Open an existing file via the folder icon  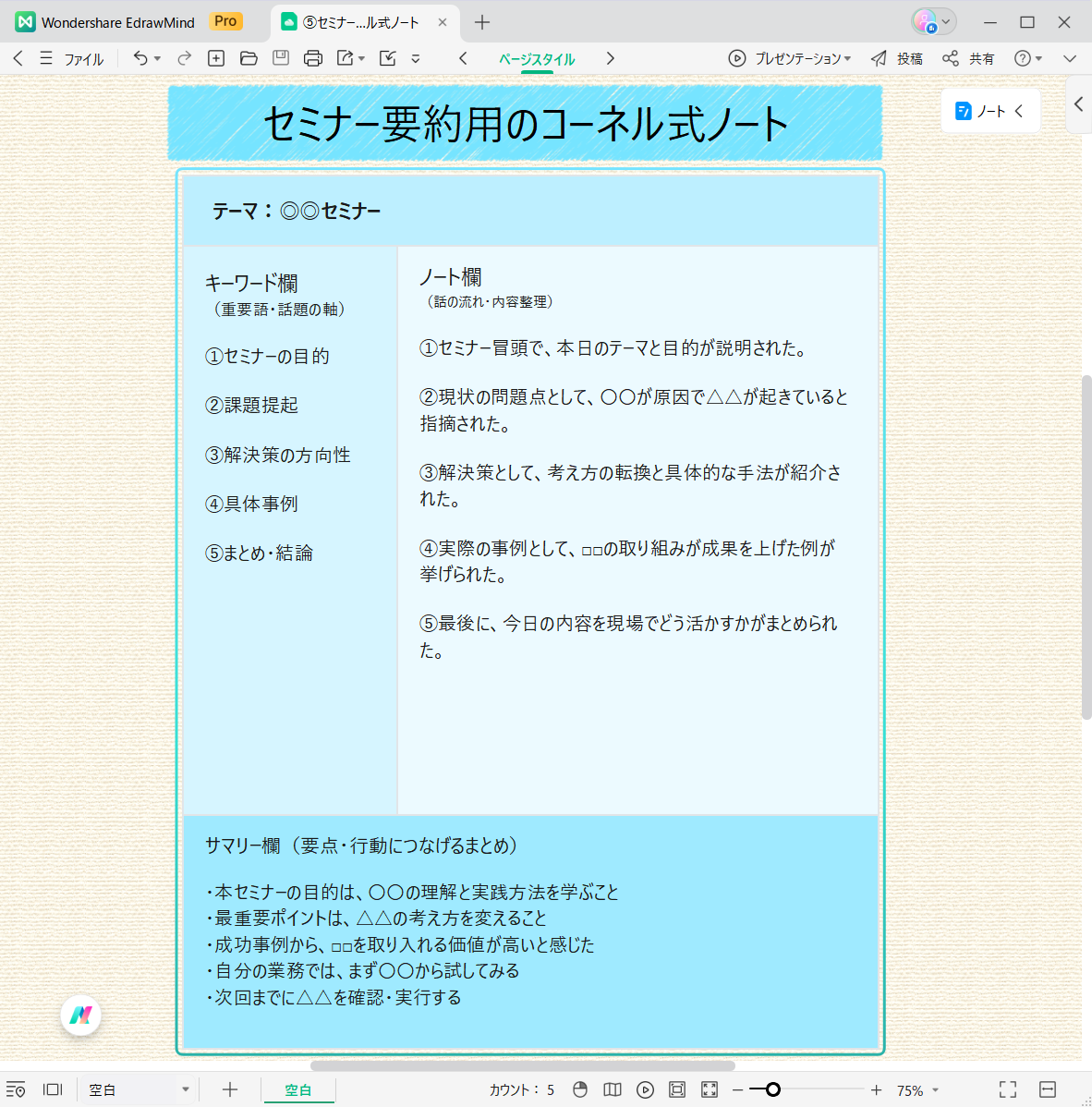[x=249, y=57]
